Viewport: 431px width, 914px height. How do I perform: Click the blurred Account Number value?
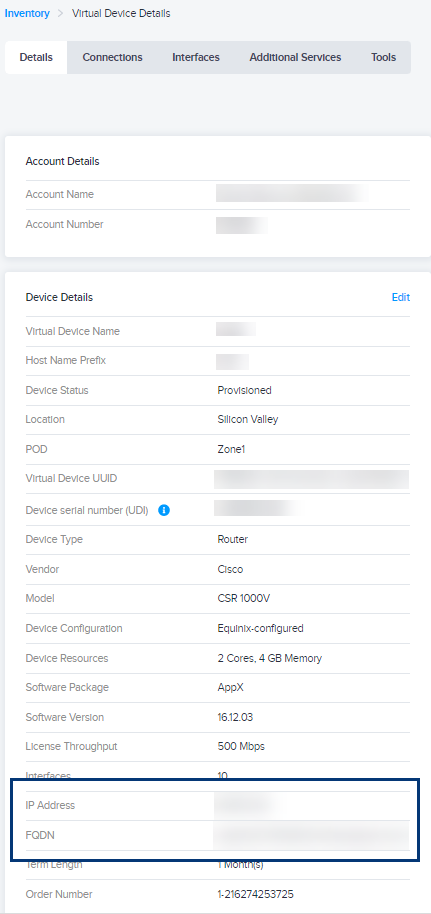(241, 225)
